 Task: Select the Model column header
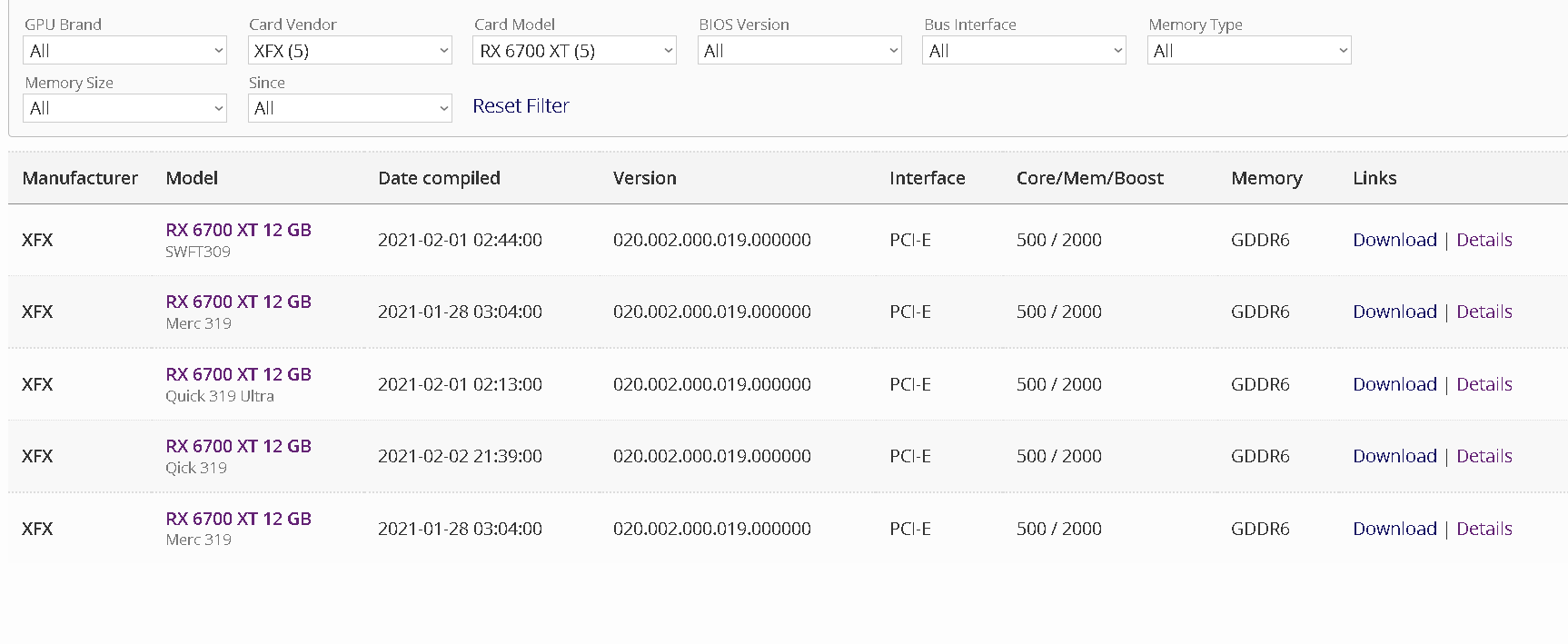tap(192, 178)
